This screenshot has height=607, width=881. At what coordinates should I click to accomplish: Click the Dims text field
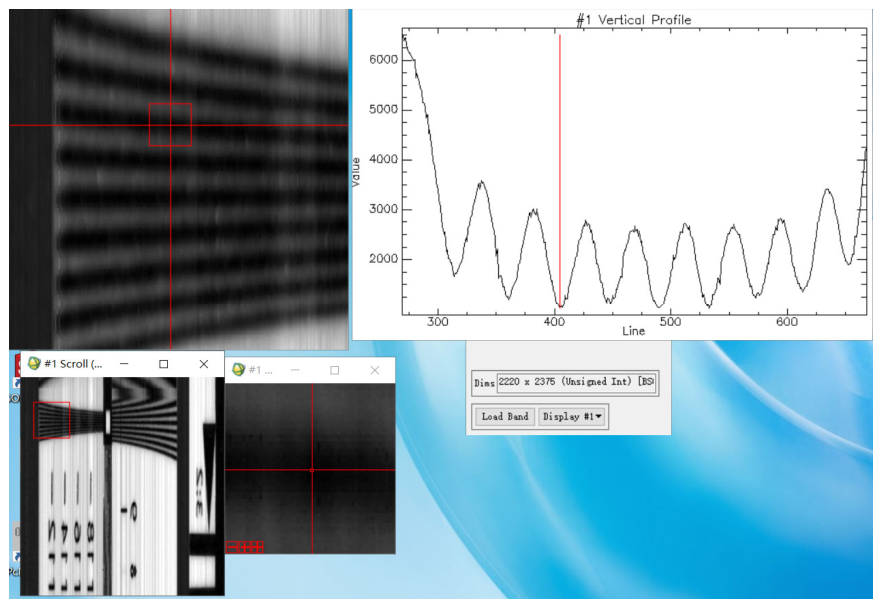click(576, 382)
